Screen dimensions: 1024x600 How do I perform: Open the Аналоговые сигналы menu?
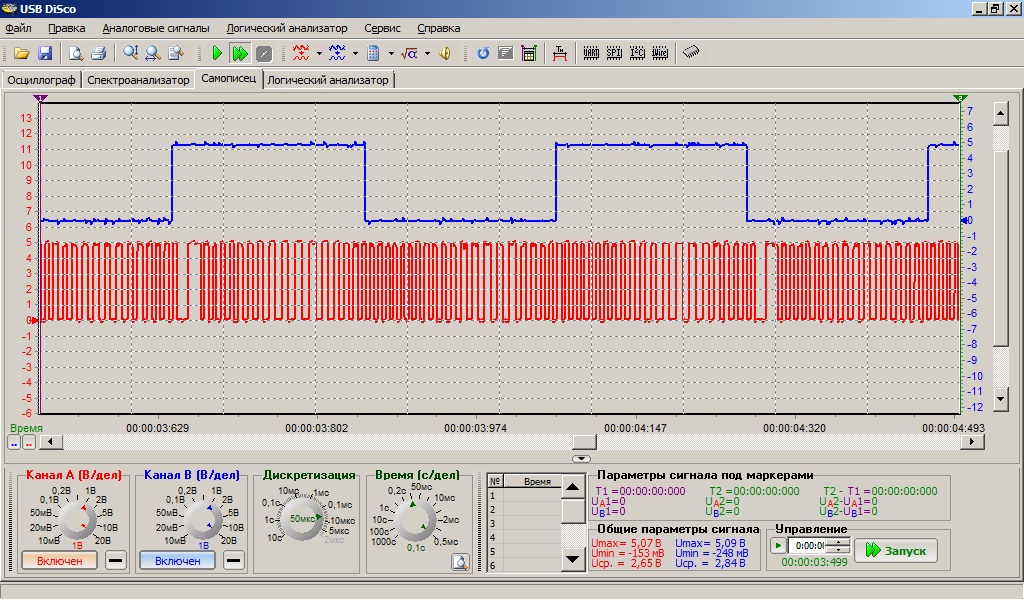coord(156,28)
